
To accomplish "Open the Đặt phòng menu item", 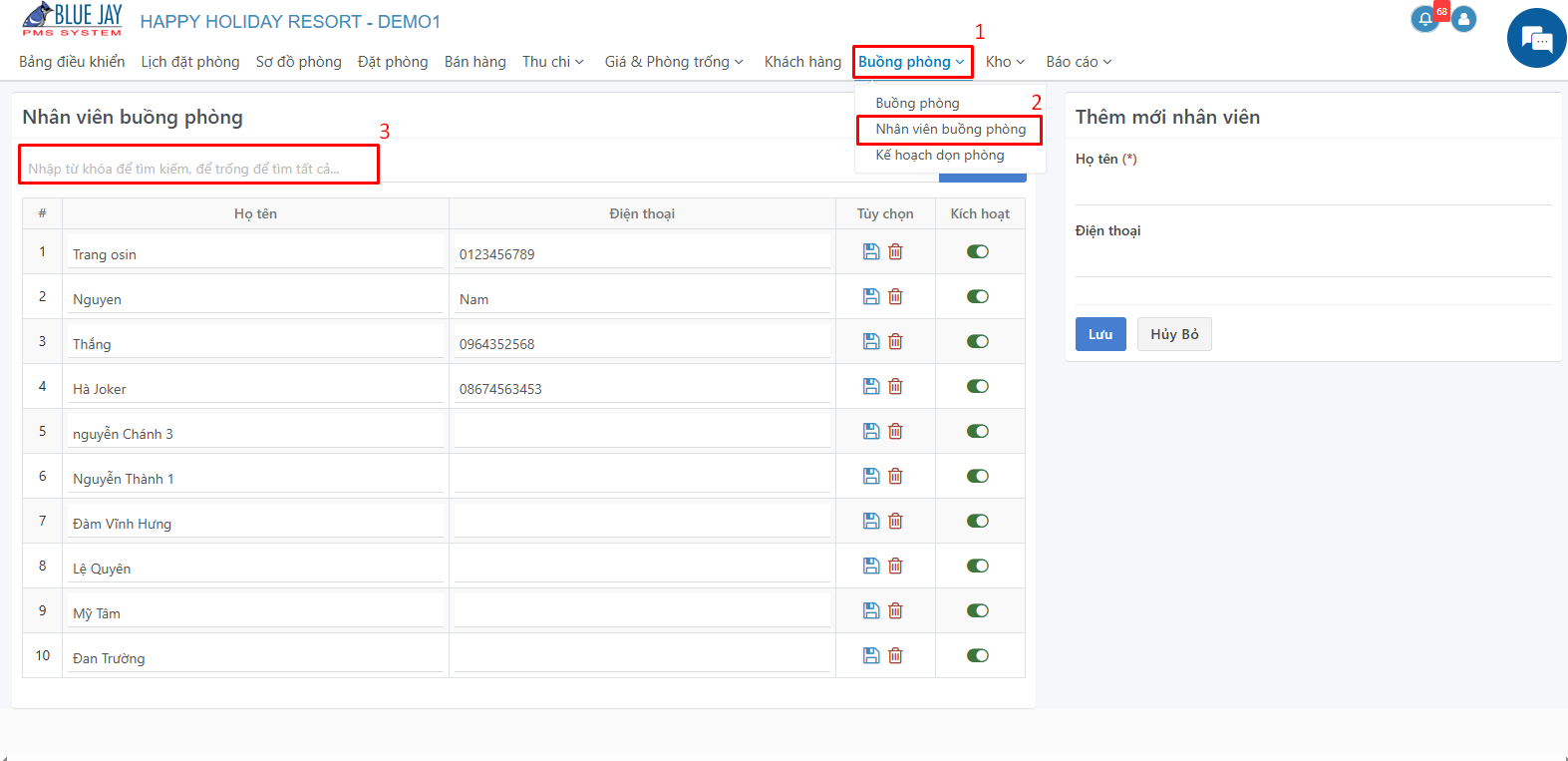I will pos(393,62).
